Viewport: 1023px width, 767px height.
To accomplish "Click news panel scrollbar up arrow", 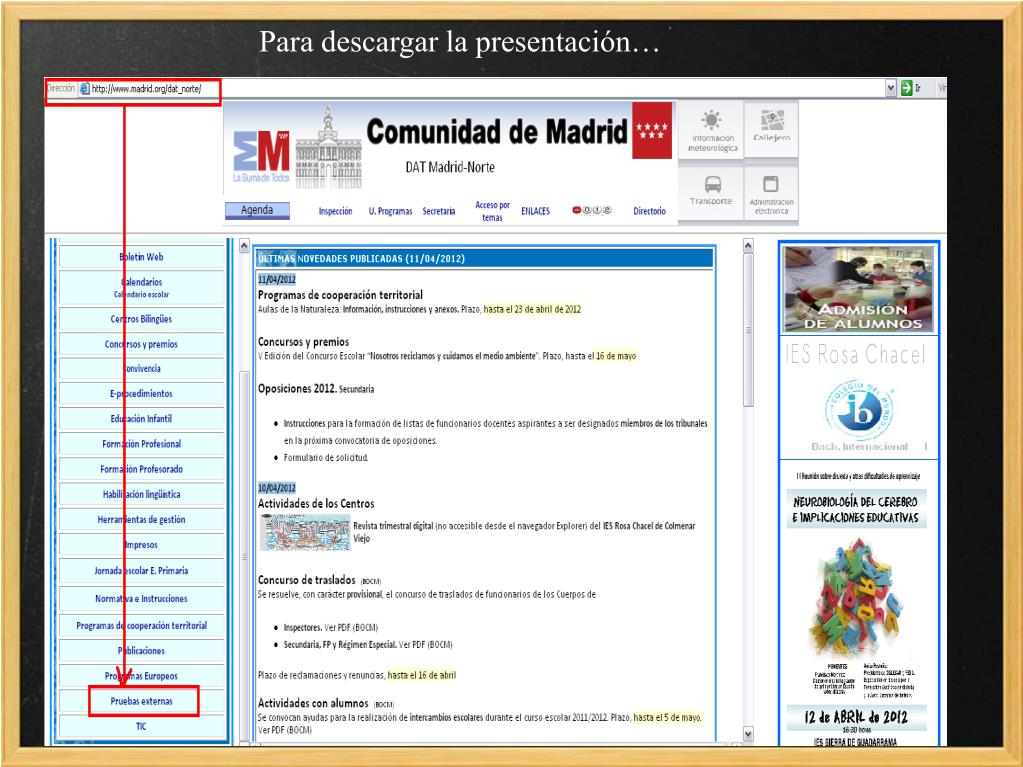I will click(x=748, y=246).
